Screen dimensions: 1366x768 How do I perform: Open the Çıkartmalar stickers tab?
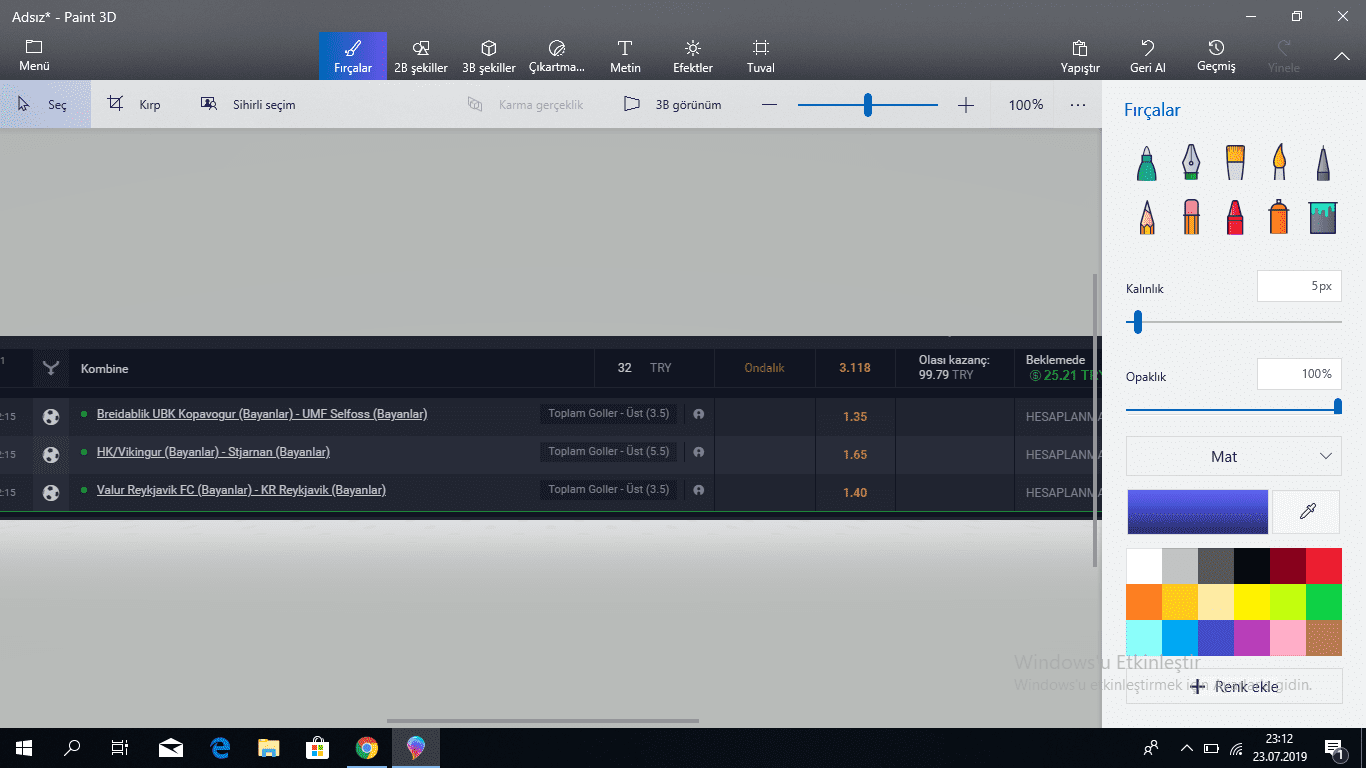557,56
